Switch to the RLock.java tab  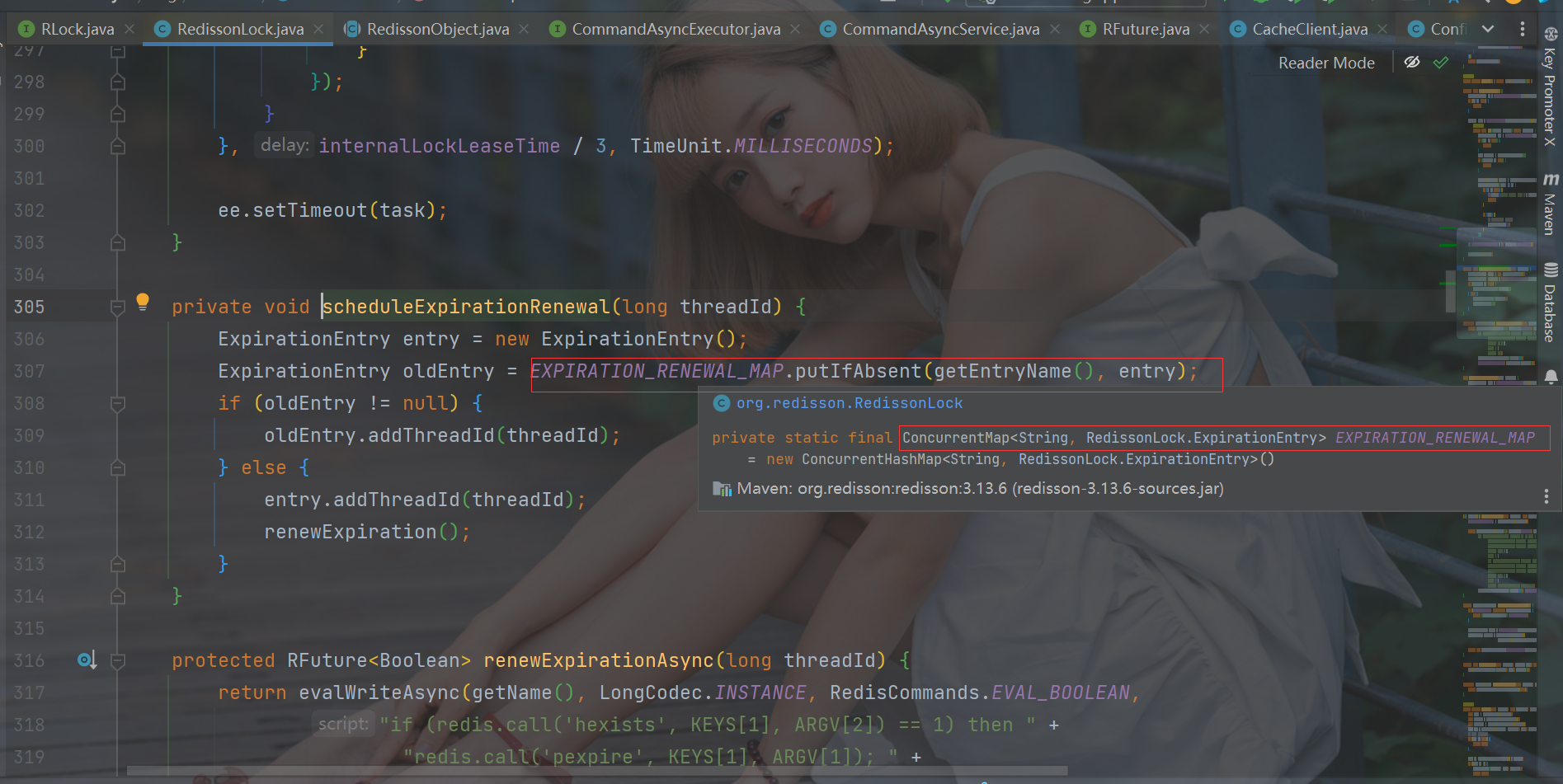(x=77, y=30)
